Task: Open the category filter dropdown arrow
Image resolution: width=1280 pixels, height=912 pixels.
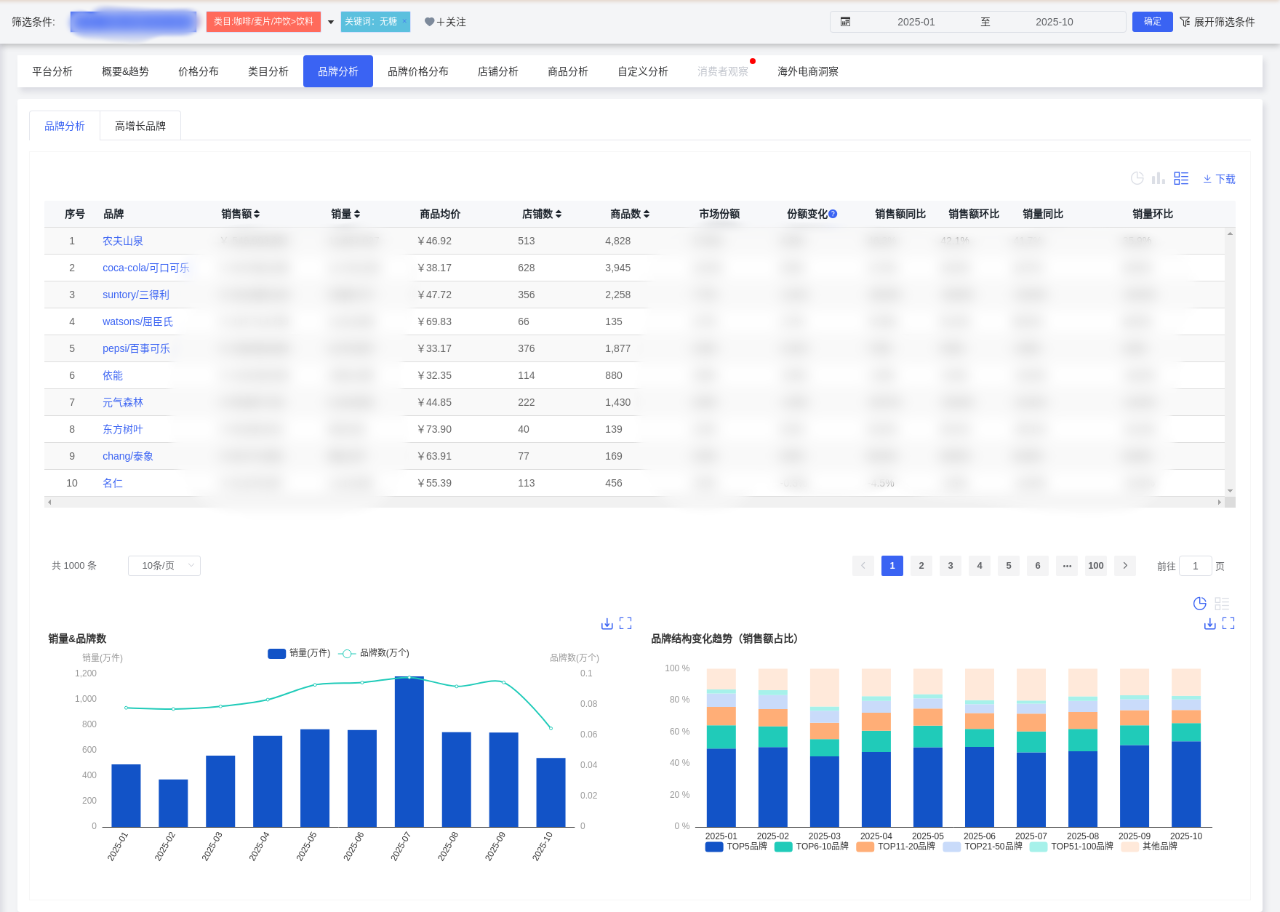Action: point(331,22)
